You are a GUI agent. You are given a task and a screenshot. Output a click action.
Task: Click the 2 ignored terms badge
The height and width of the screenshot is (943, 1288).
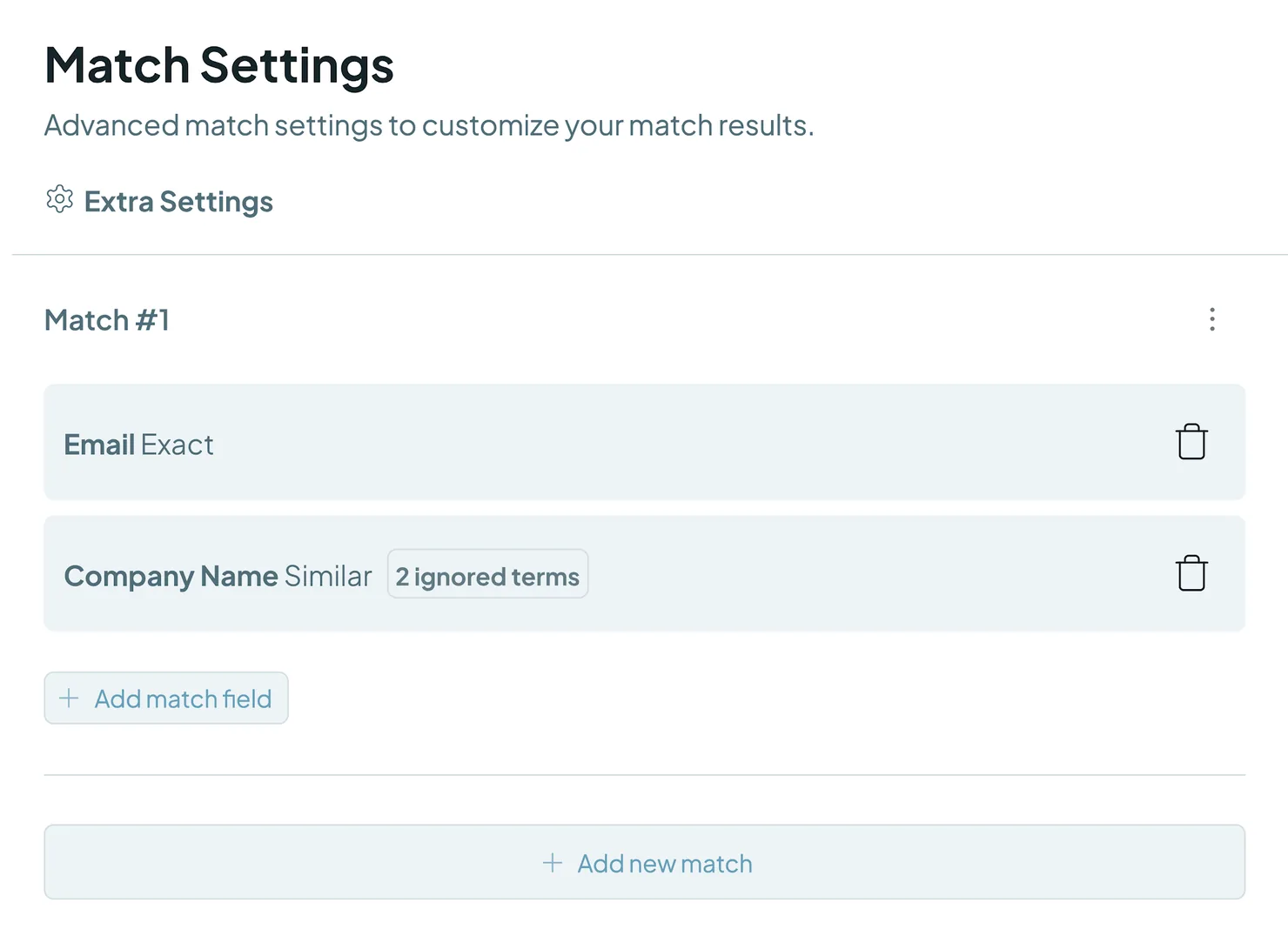click(x=487, y=574)
